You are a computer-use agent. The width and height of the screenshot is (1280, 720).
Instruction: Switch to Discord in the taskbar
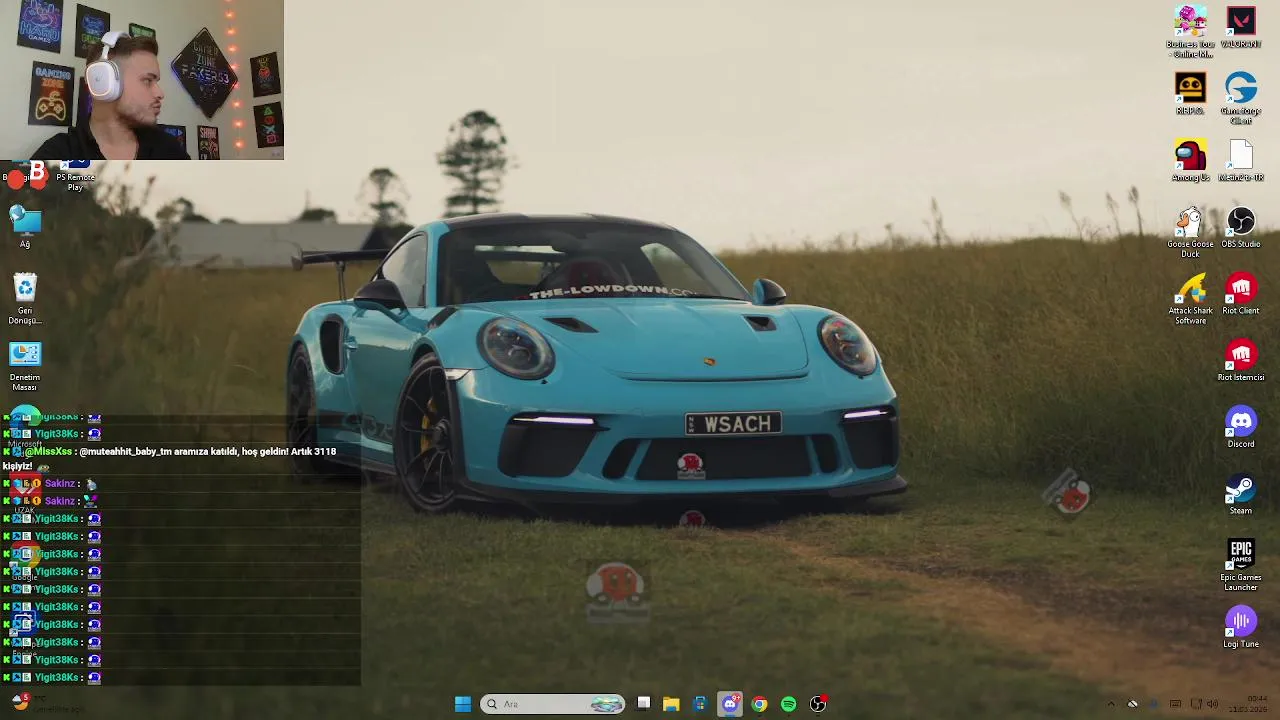pyautogui.click(x=730, y=704)
